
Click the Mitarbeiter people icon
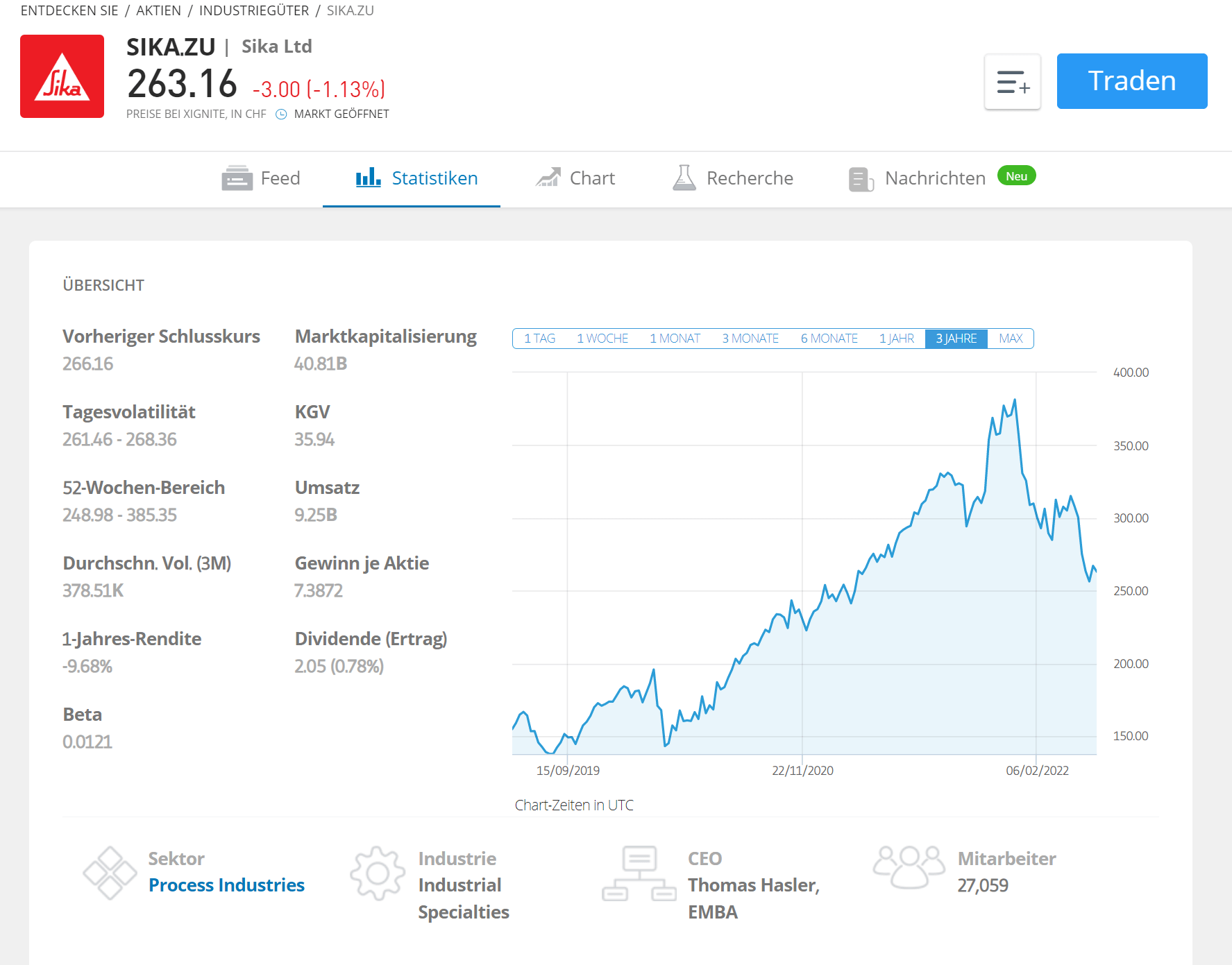click(909, 867)
